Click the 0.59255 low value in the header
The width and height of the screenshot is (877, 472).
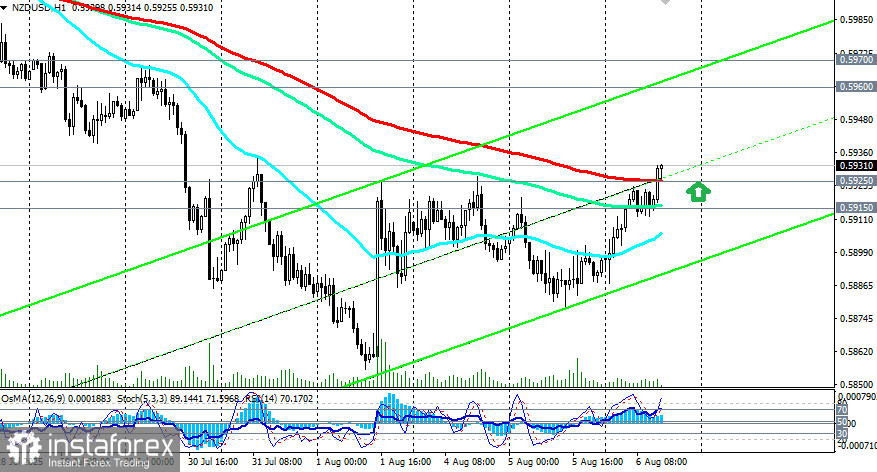[161, 8]
